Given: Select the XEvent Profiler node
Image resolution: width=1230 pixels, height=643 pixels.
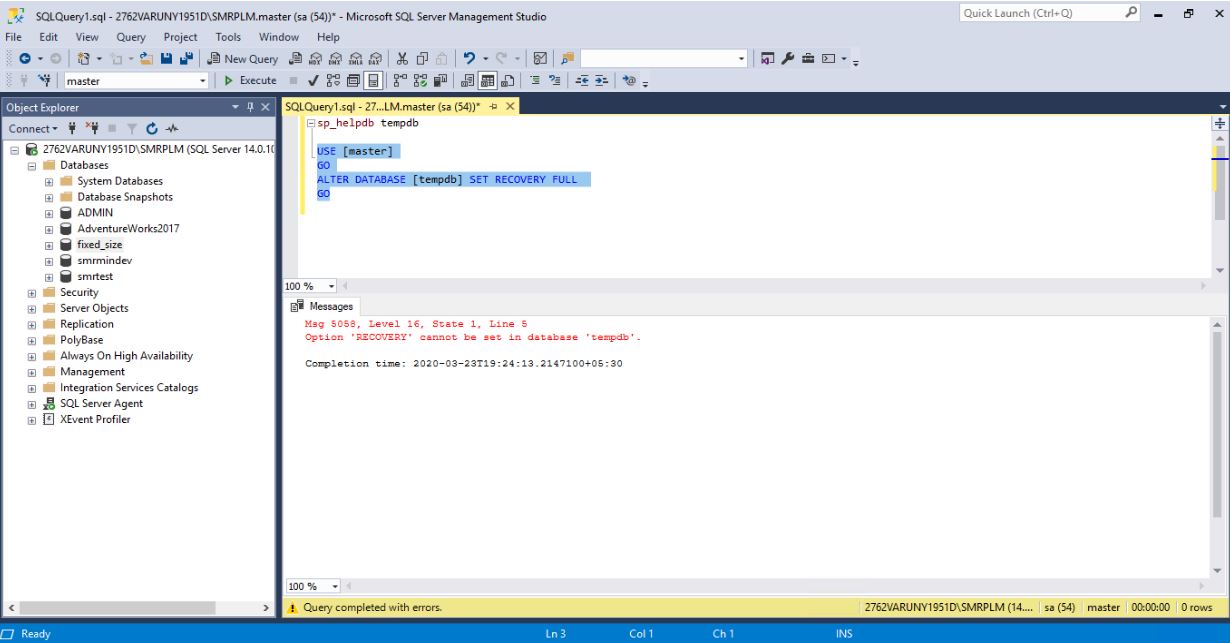Looking at the screenshot, I should 94,419.
